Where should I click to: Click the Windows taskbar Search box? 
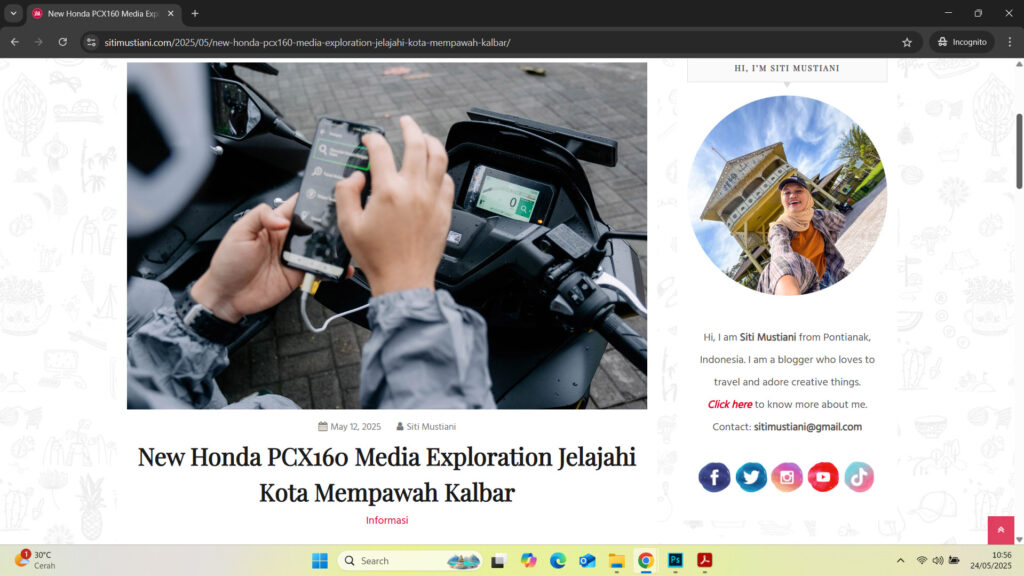click(409, 560)
